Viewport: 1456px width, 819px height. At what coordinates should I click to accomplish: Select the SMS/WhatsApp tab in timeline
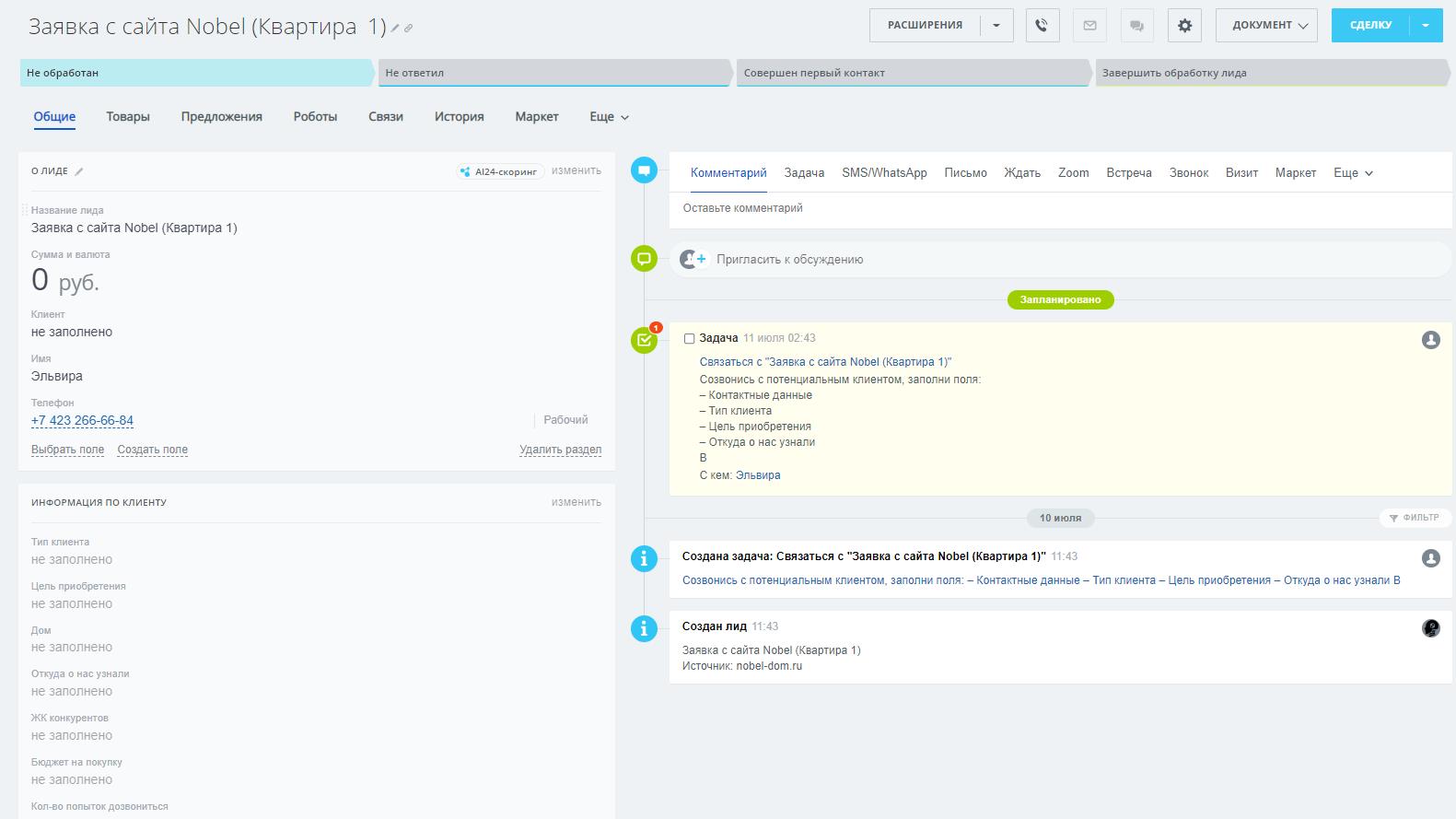pyautogui.click(x=884, y=173)
